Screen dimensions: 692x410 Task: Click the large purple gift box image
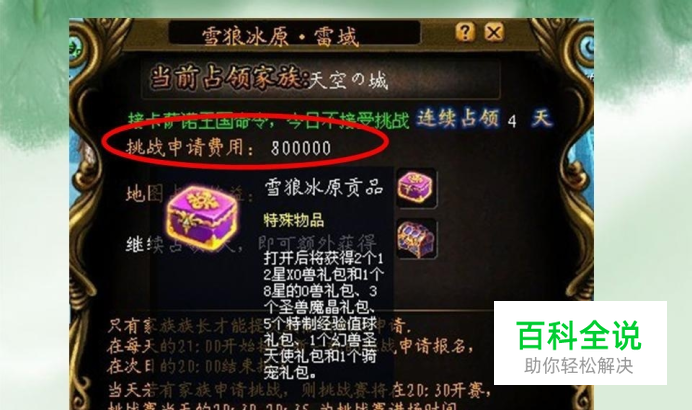pos(202,218)
